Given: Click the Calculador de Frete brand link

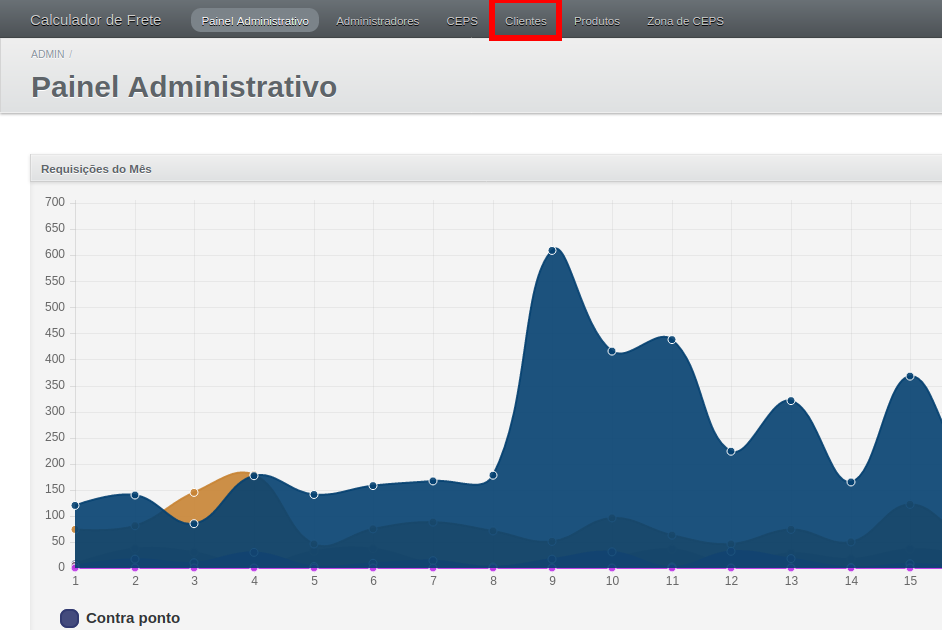Looking at the screenshot, I should point(96,20).
